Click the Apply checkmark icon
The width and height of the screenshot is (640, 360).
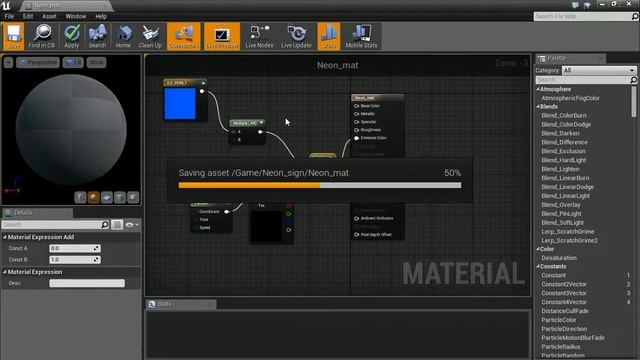pyautogui.click(x=72, y=36)
